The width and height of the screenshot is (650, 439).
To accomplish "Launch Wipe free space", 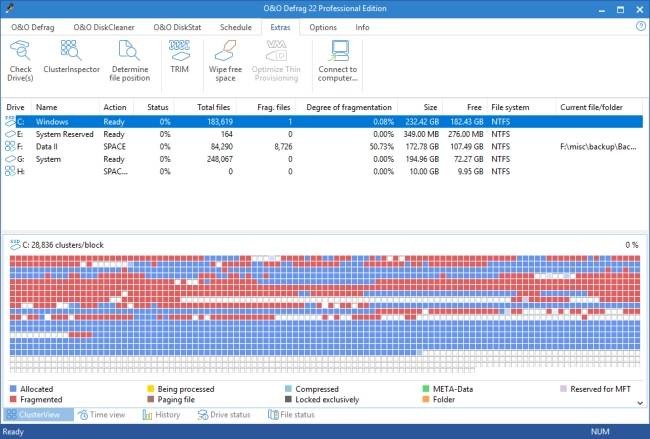I will (225, 61).
